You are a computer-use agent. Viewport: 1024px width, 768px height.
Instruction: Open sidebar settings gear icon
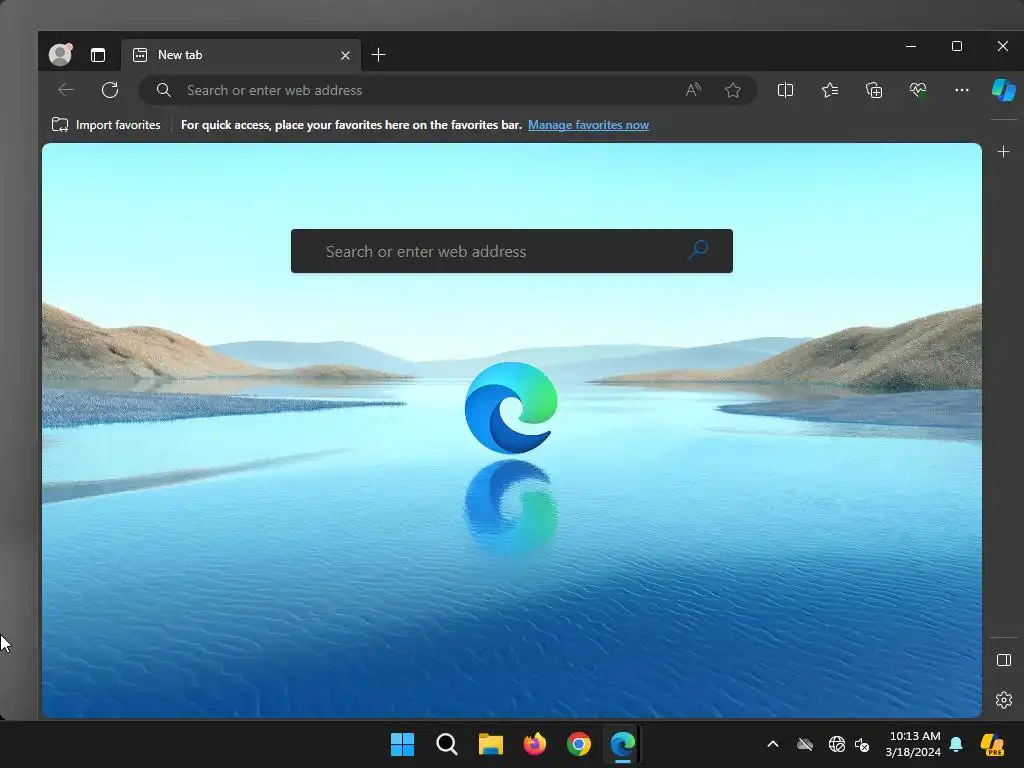[x=1004, y=700]
